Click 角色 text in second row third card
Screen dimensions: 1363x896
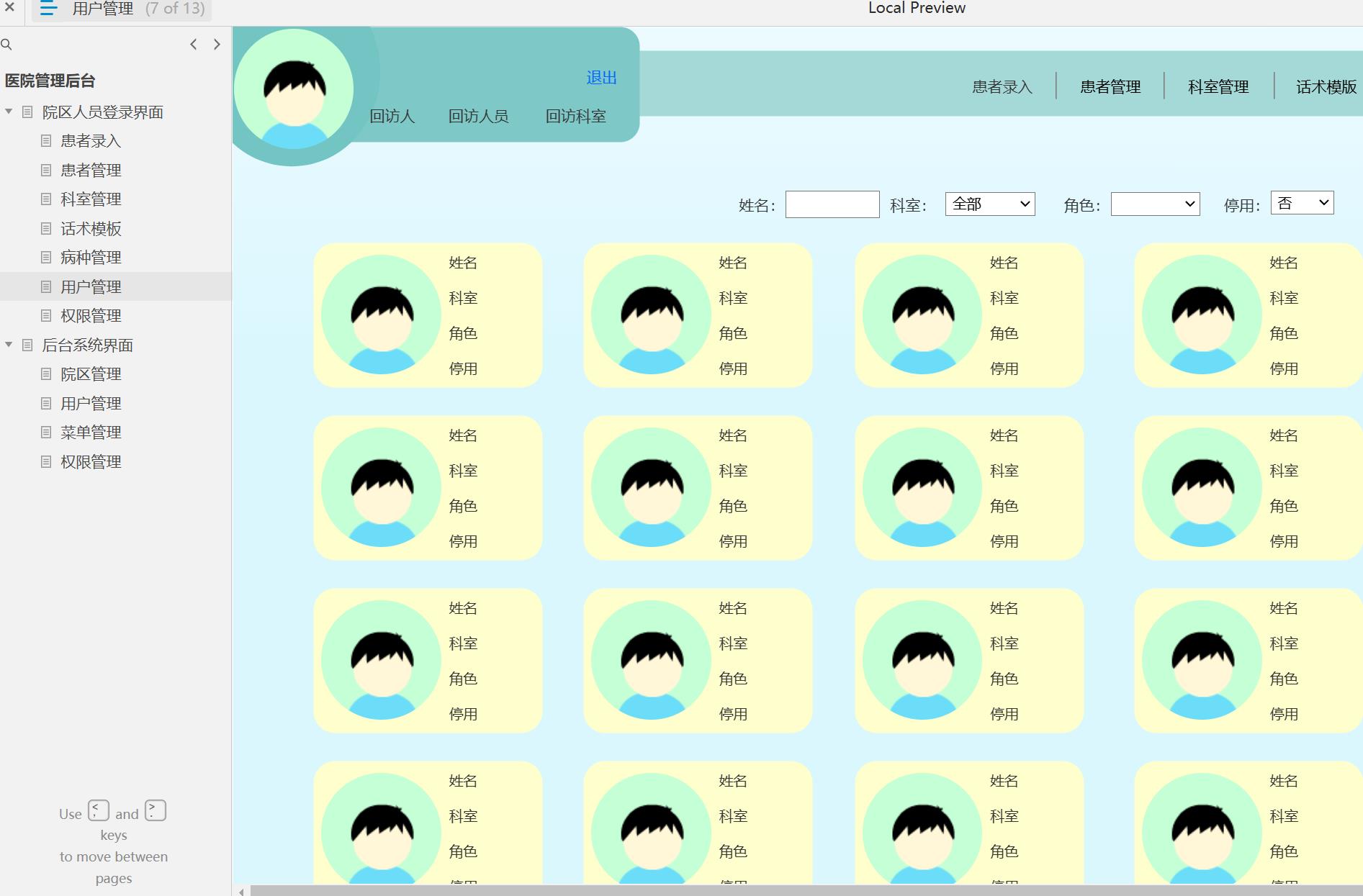click(x=1004, y=506)
